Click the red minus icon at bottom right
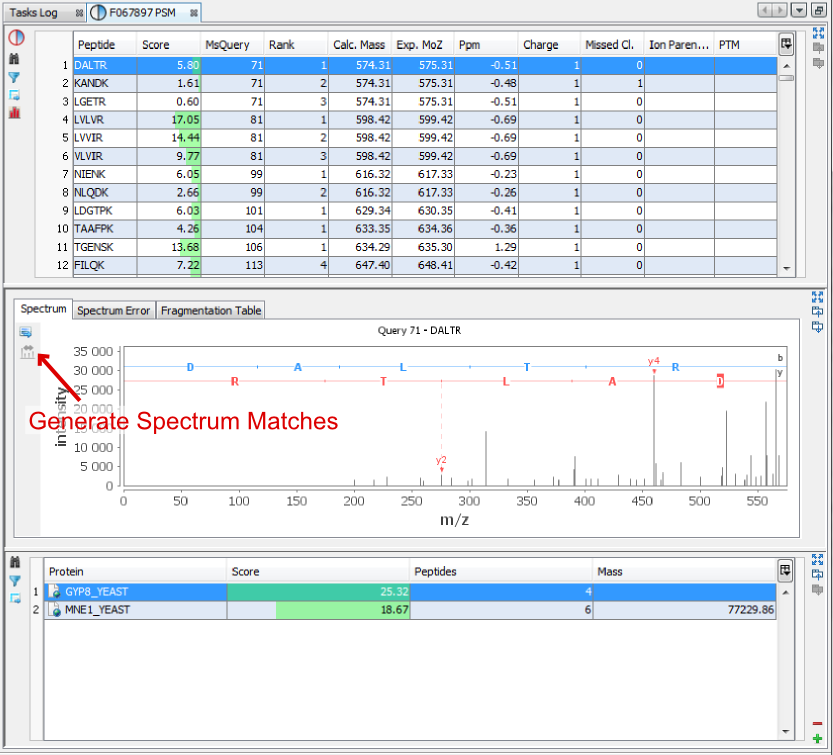833x755 pixels. (818, 723)
